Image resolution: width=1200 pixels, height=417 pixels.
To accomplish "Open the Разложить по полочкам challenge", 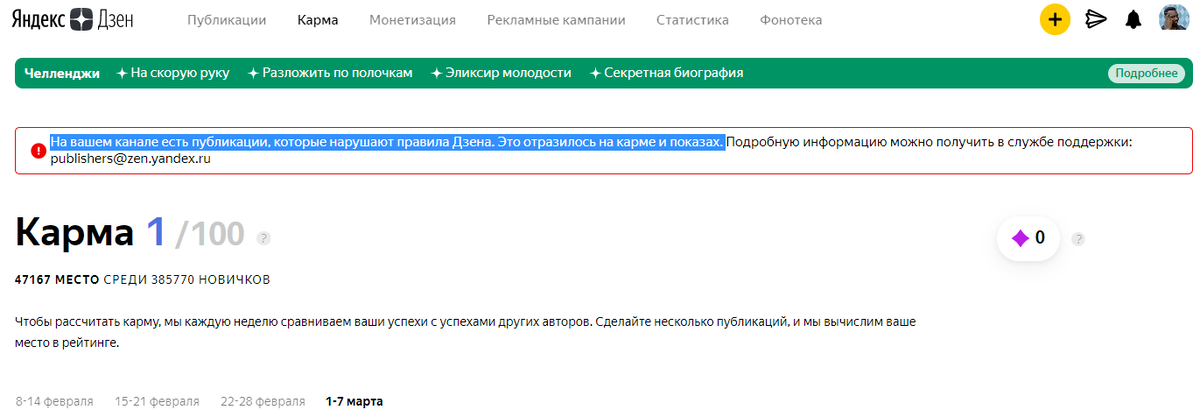I will (x=330, y=73).
